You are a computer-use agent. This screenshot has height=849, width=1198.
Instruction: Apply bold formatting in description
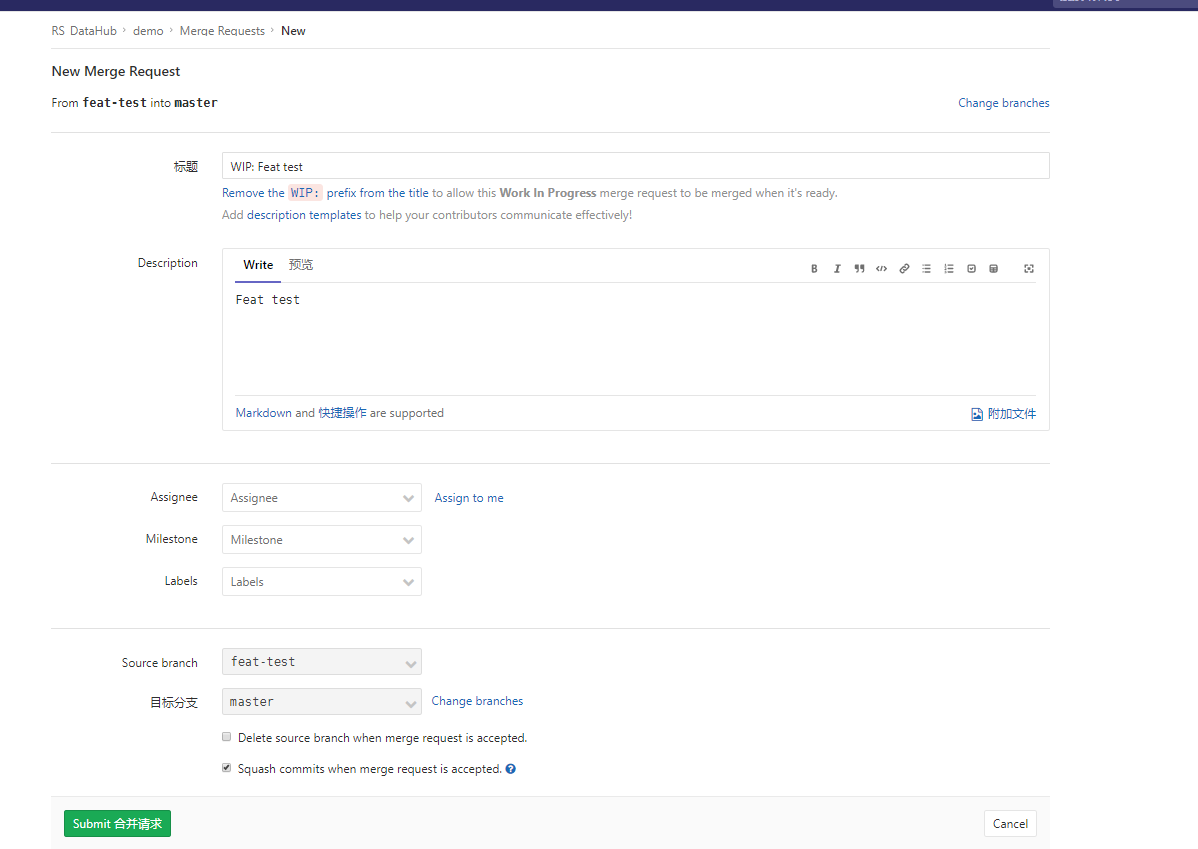[x=814, y=268]
